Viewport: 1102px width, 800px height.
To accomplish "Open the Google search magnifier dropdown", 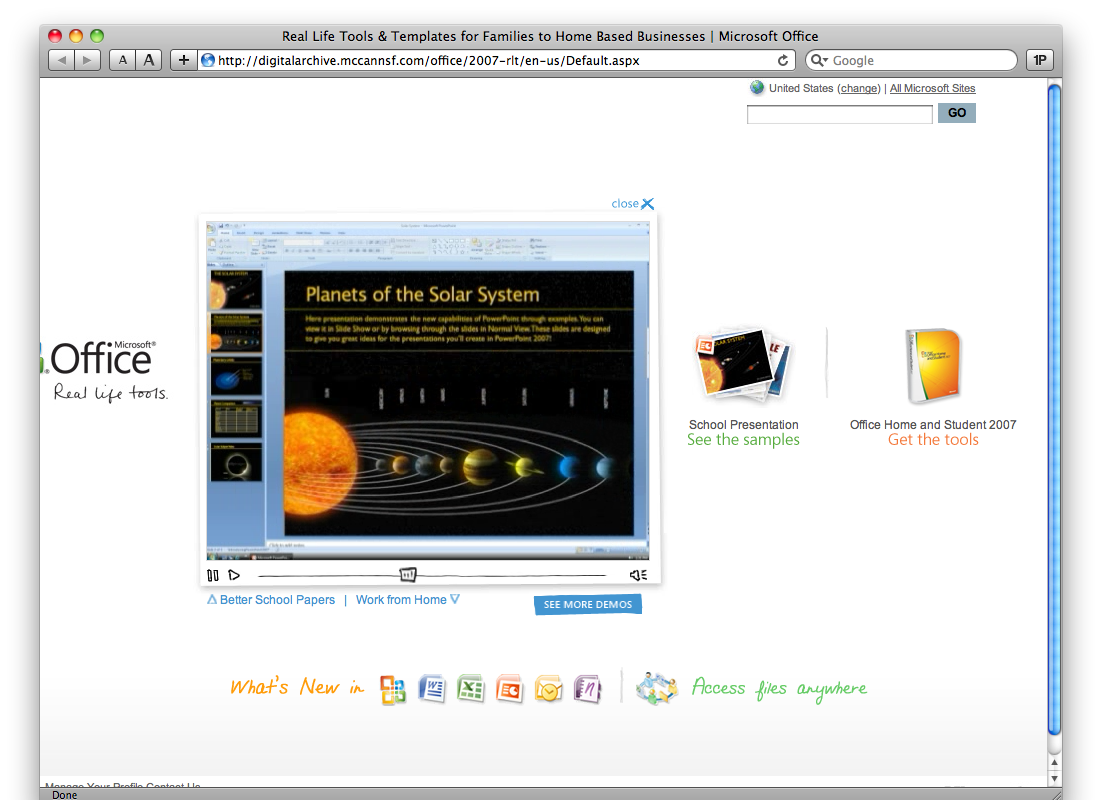I will tap(819, 60).
